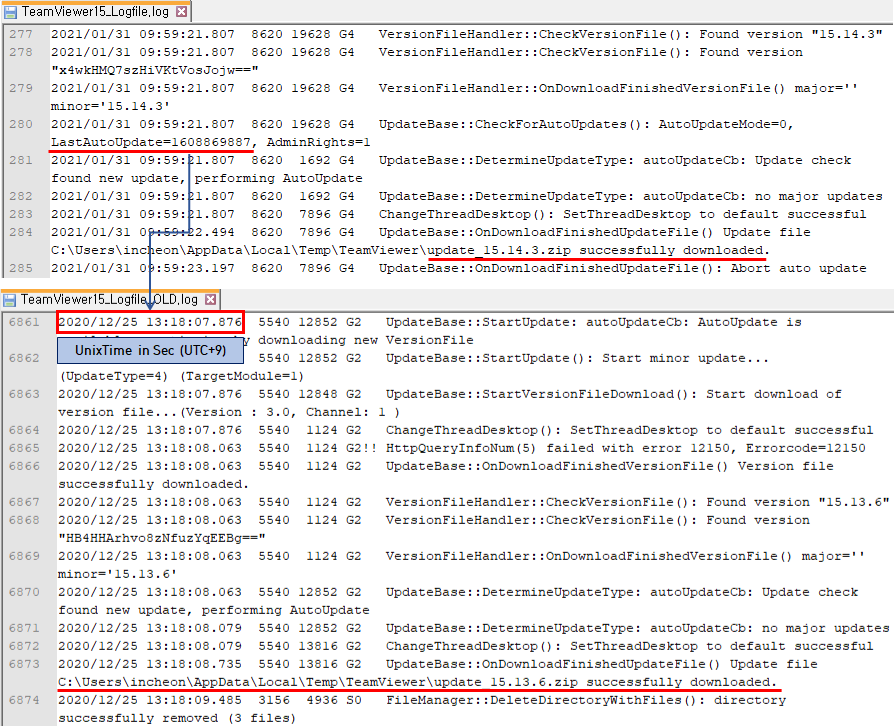Click line number 281 in margin
Screen dimensions: 894x726
[x=21, y=160]
